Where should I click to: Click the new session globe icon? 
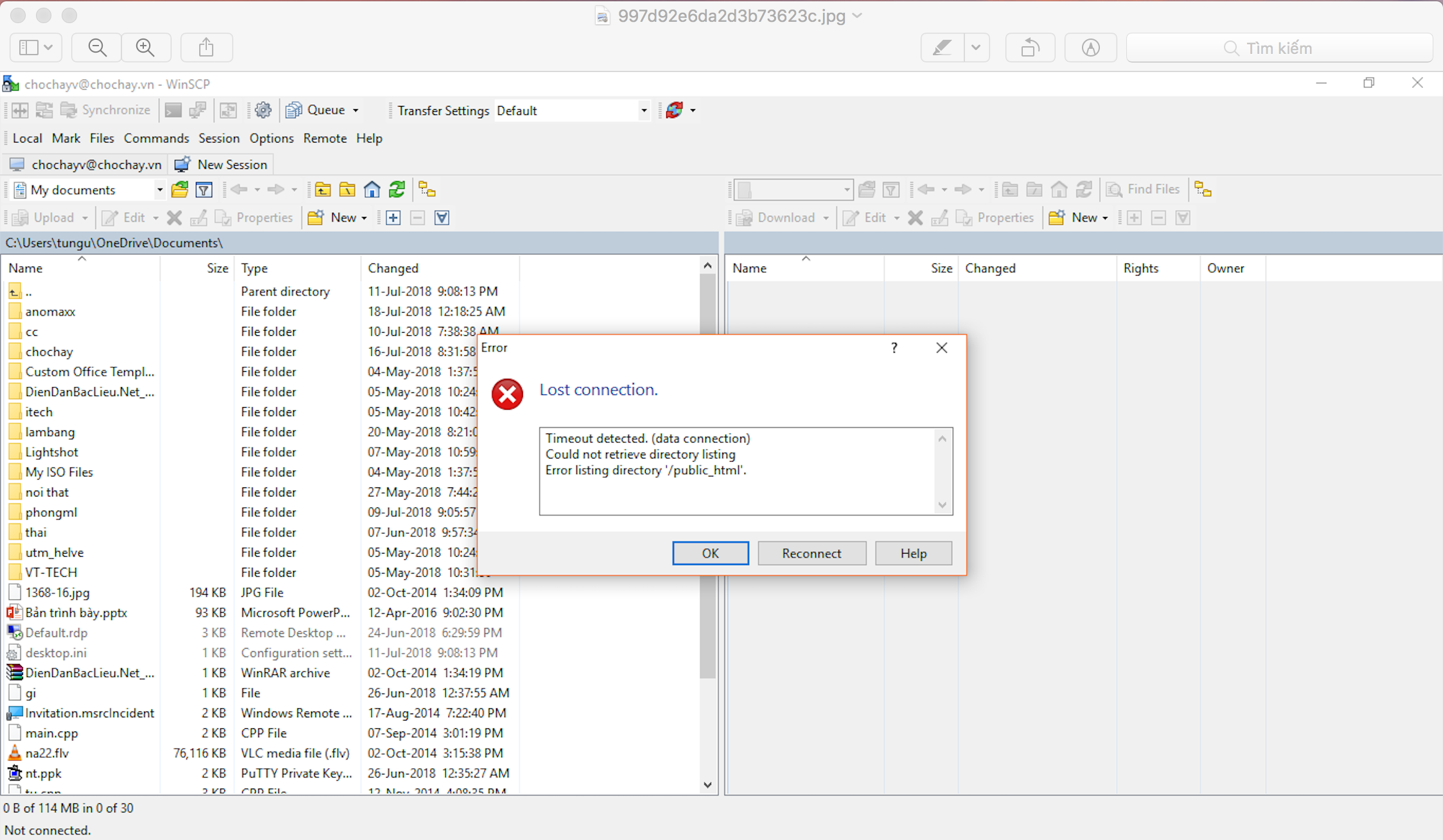(674, 110)
